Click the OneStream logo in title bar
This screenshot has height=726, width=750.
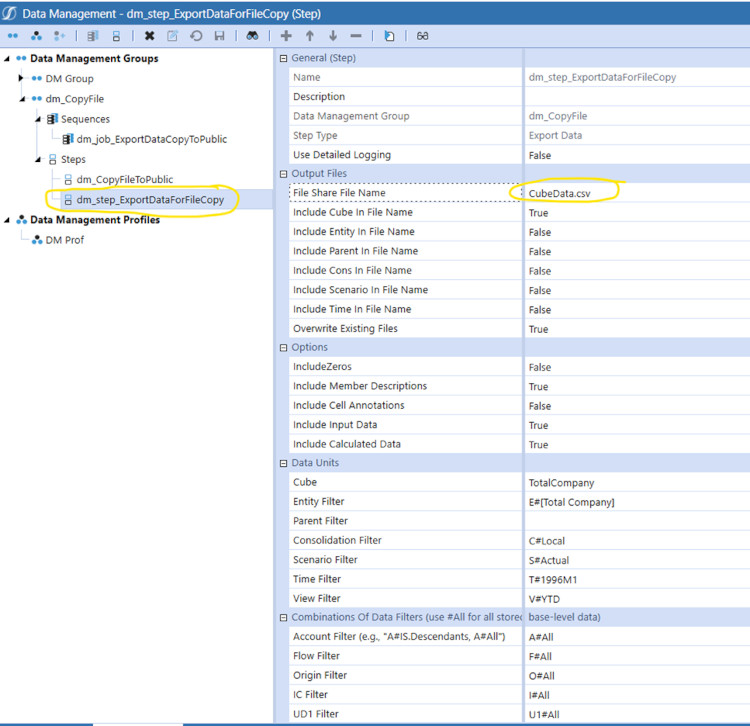click(9, 13)
